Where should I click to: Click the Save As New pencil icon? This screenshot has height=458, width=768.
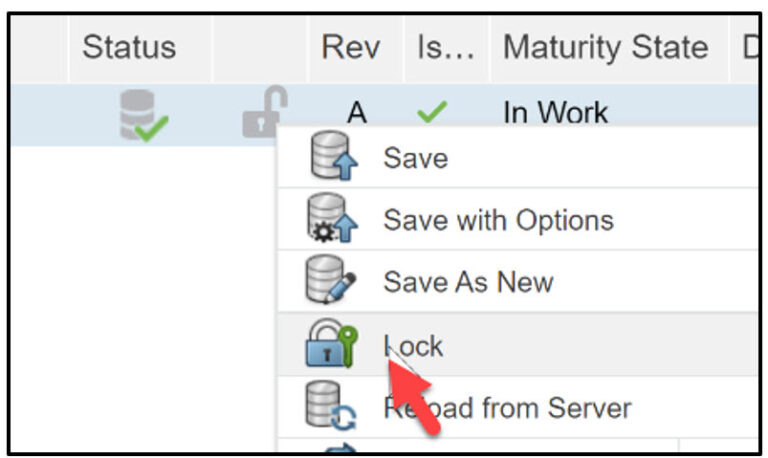[326, 283]
